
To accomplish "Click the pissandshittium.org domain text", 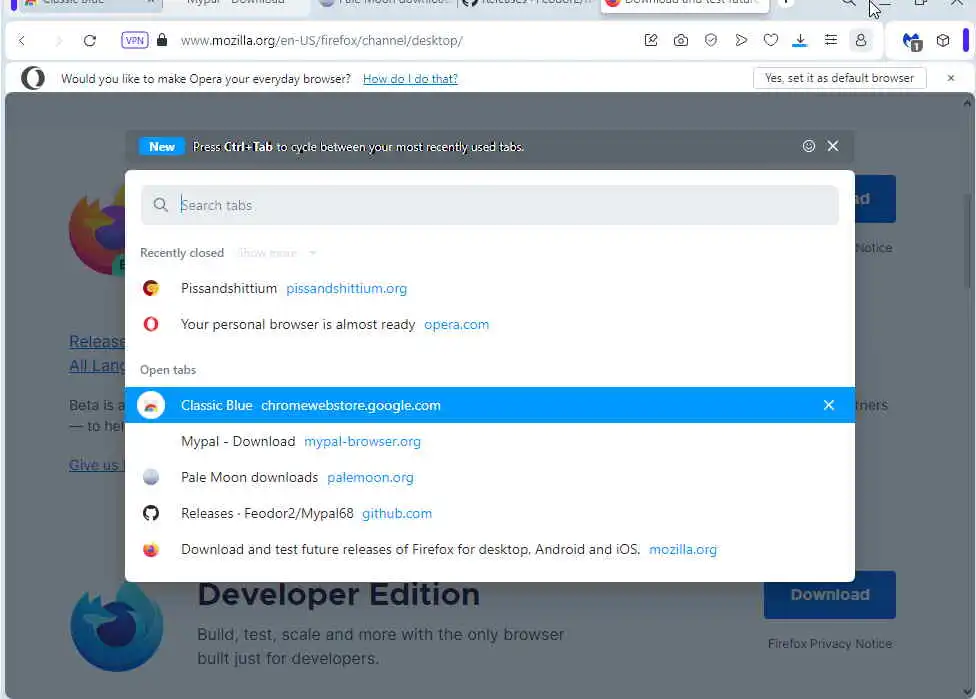I will coord(346,288).
